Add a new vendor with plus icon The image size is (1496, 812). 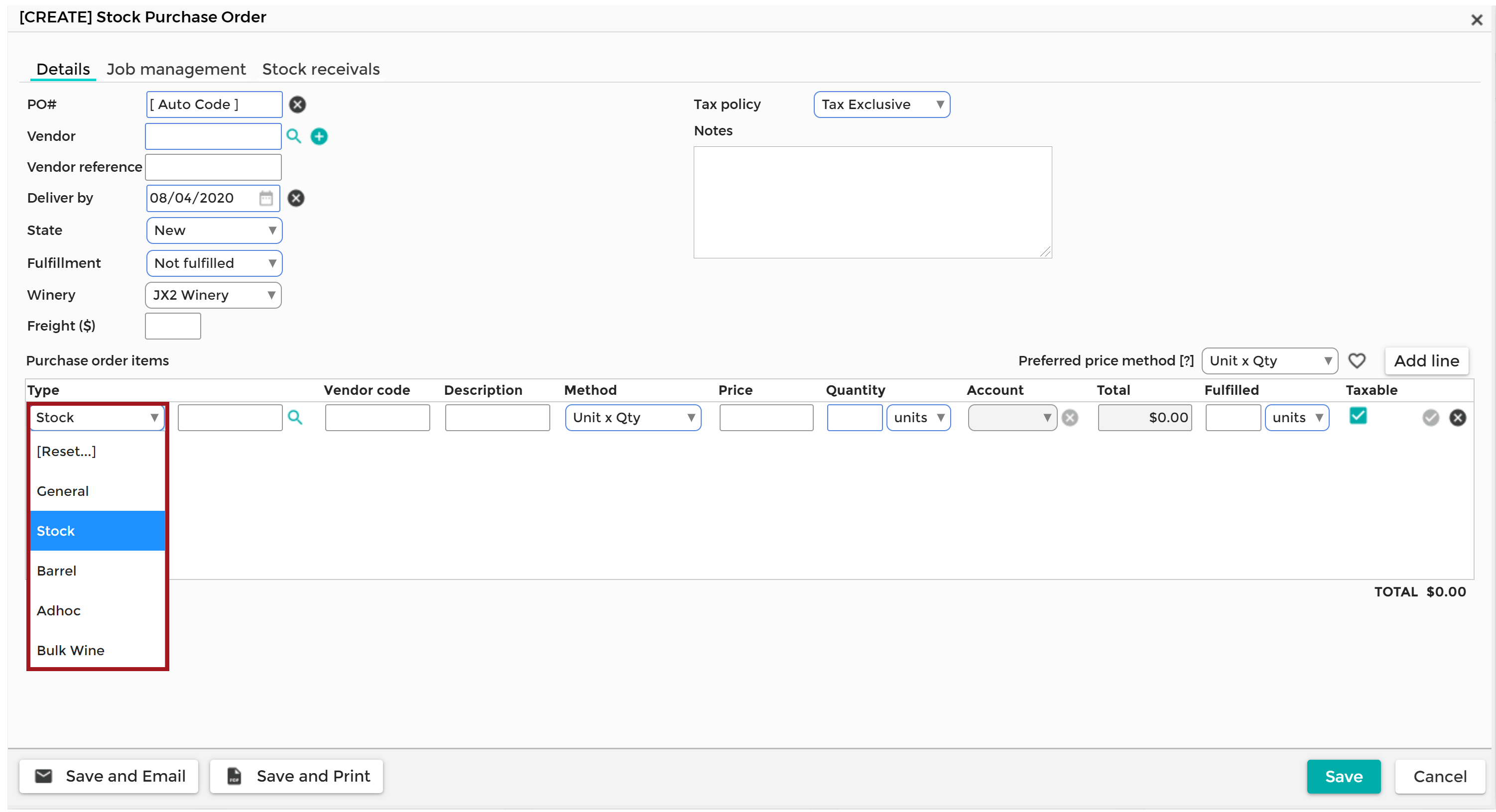319,136
